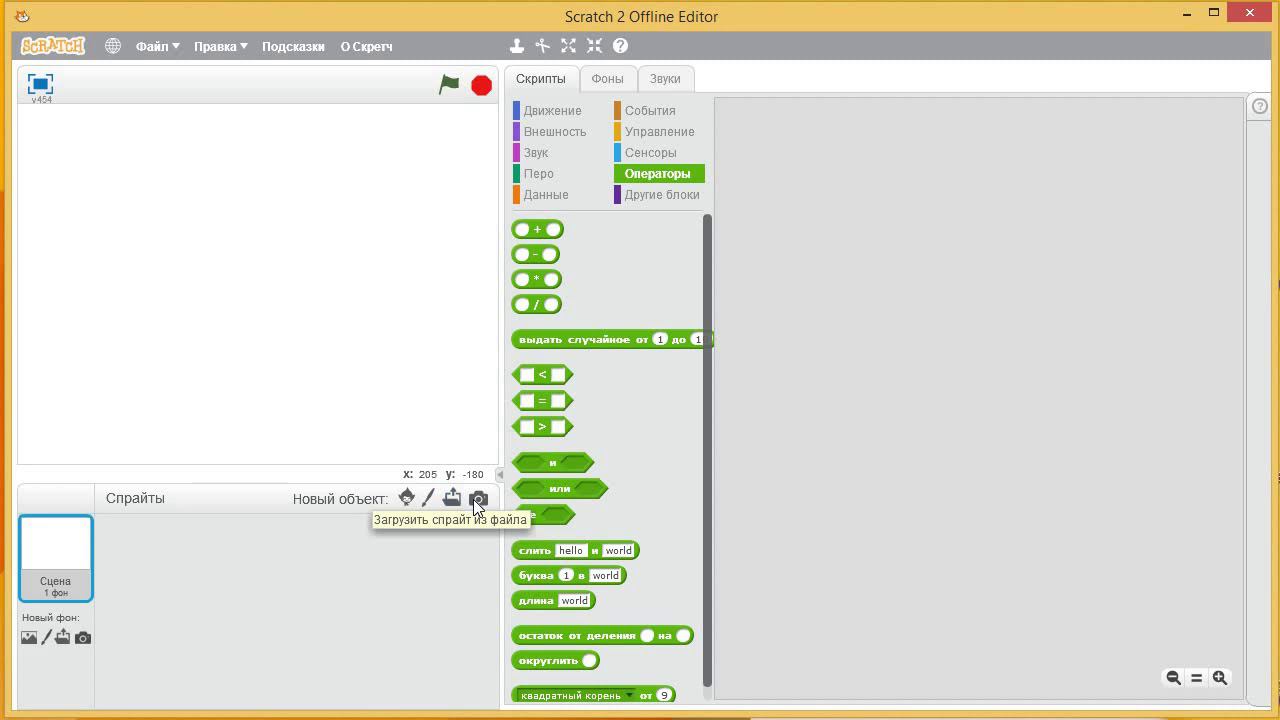Paint a new backdrop
Viewport: 1280px width, 720px height.
[46, 637]
